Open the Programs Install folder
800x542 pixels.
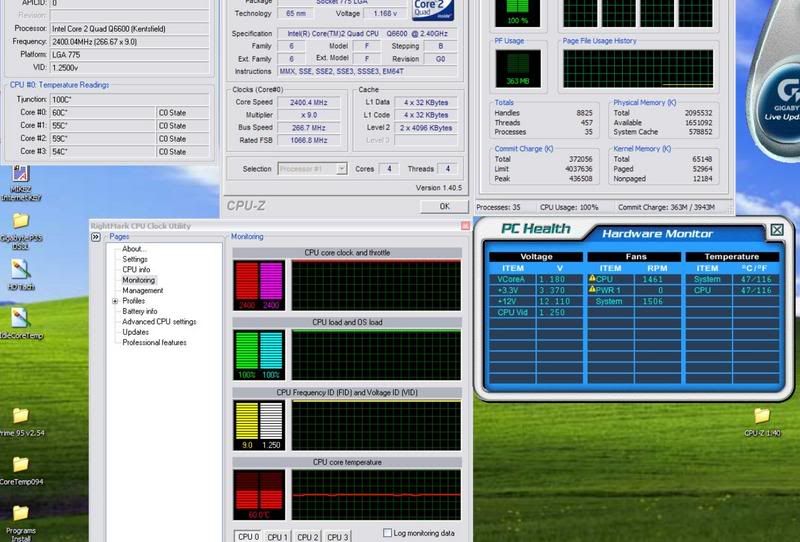pos(20,513)
